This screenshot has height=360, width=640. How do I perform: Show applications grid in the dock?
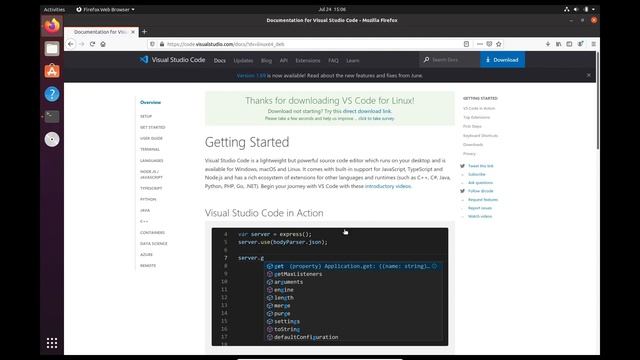pyautogui.click(x=52, y=343)
